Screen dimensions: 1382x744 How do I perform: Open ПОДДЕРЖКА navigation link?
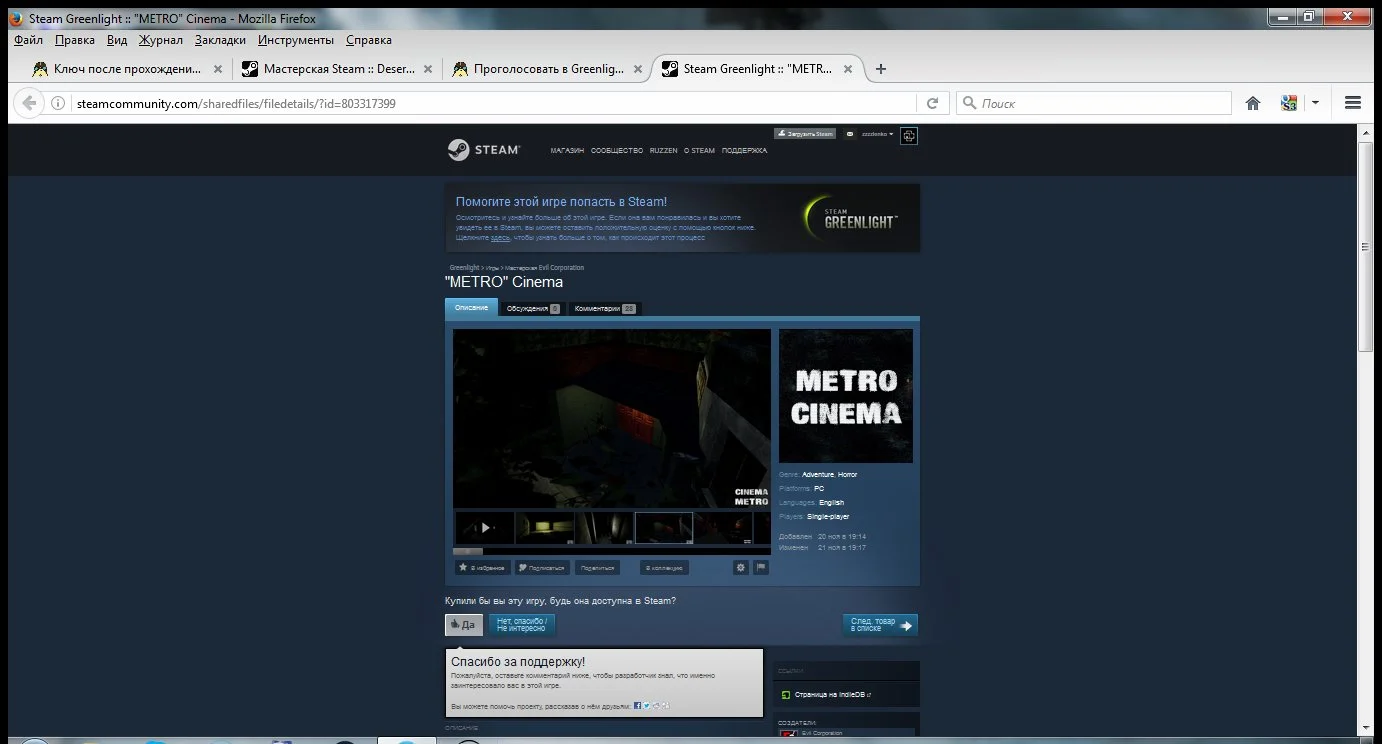pos(745,151)
